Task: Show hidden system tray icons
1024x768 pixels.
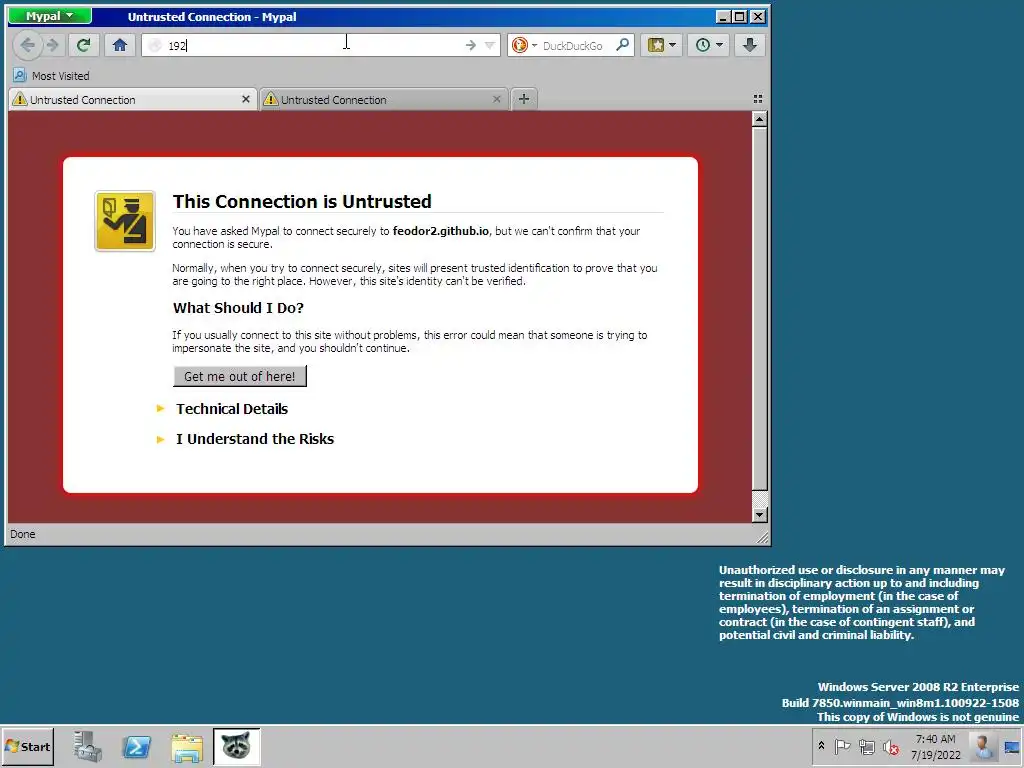Action: click(x=821, y=746)
